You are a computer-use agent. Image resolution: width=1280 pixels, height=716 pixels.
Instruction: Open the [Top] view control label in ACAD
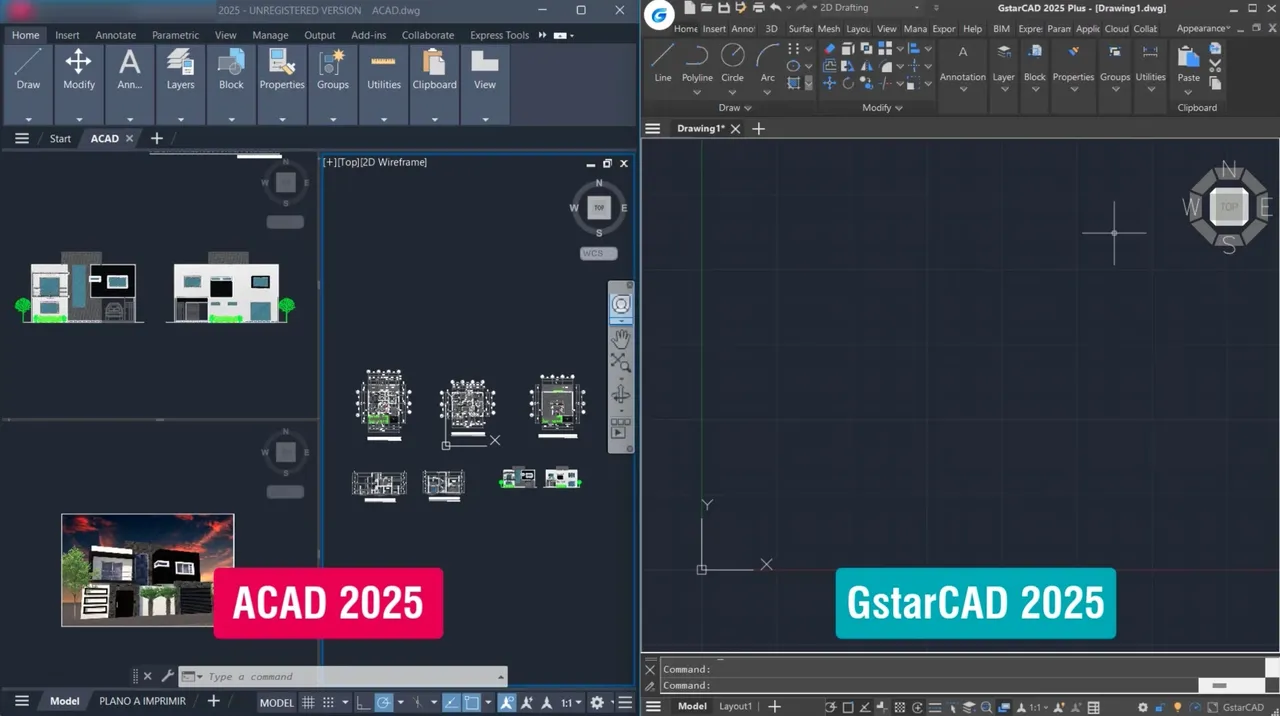pos(349,162)
